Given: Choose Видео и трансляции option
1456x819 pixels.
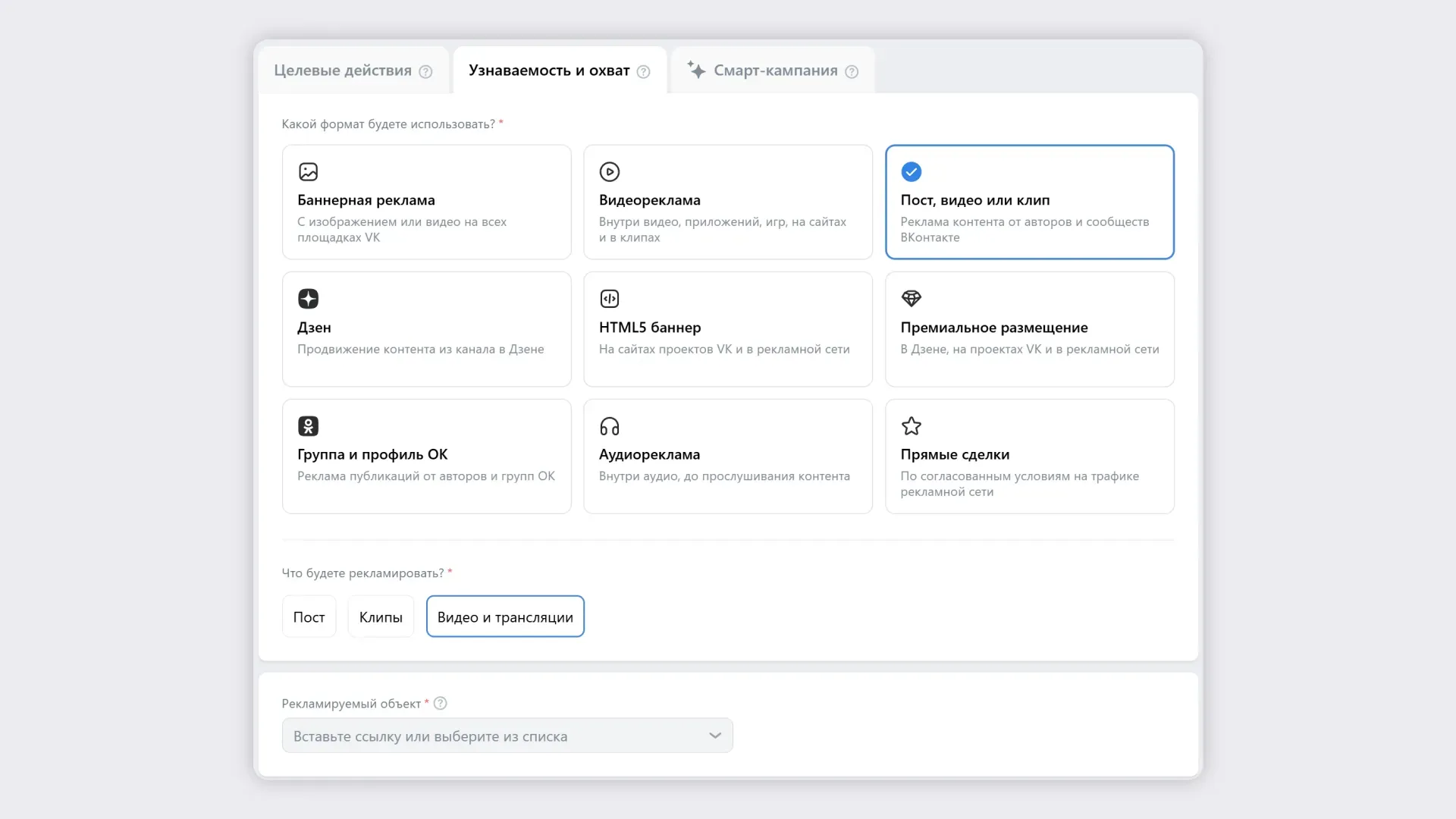Looking at the screenshot, I should tap(505, 617).
